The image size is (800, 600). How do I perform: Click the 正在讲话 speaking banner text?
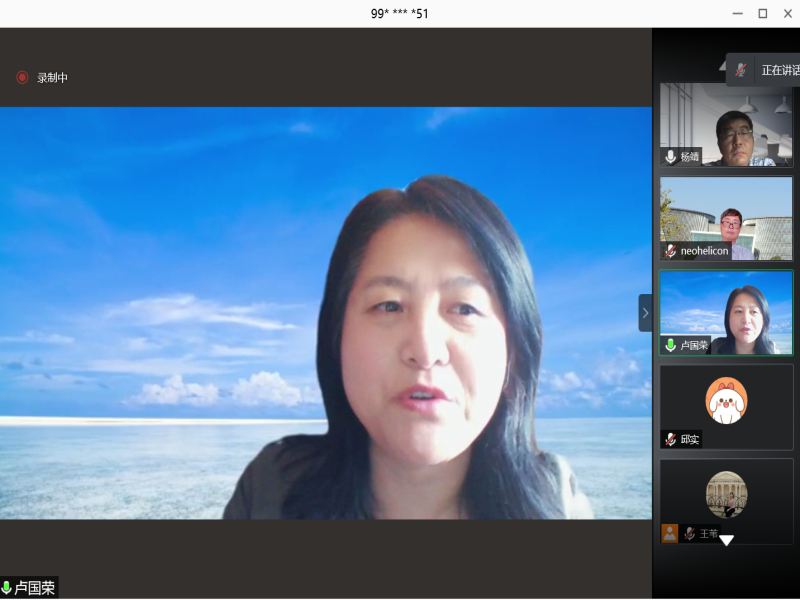[780, 70]
